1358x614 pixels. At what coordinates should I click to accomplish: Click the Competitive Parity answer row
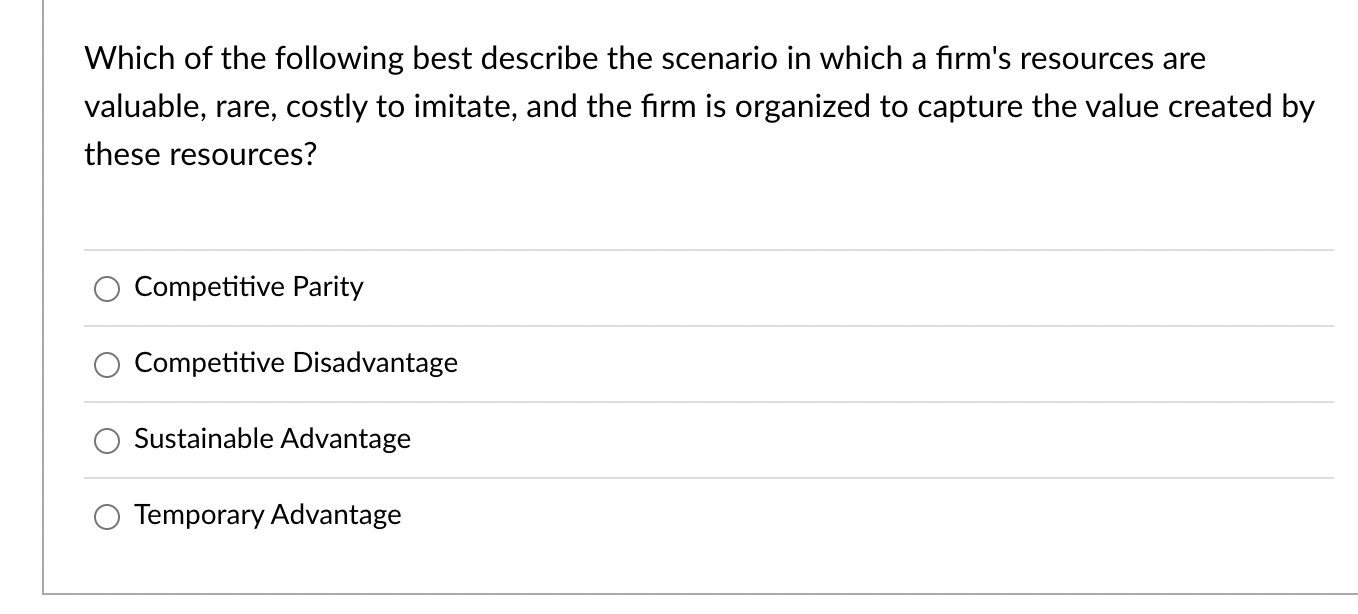[600, 287]
